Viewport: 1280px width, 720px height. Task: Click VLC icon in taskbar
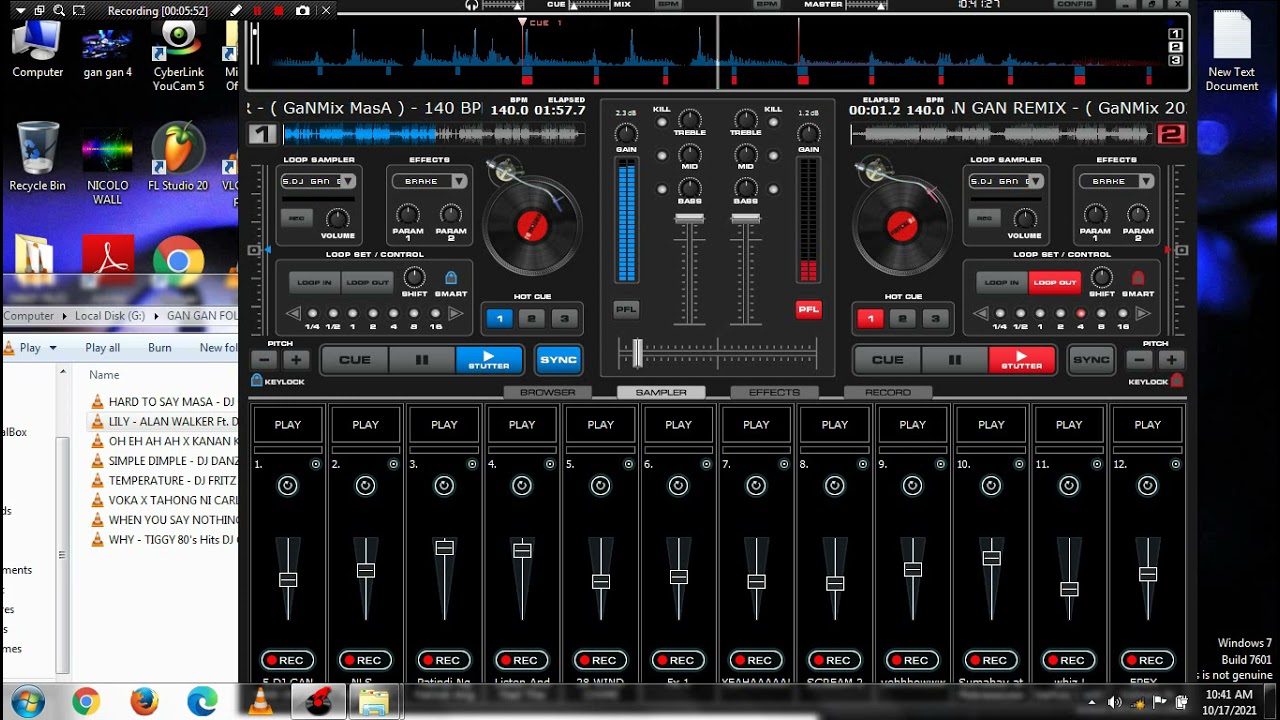tap(261, 702)
